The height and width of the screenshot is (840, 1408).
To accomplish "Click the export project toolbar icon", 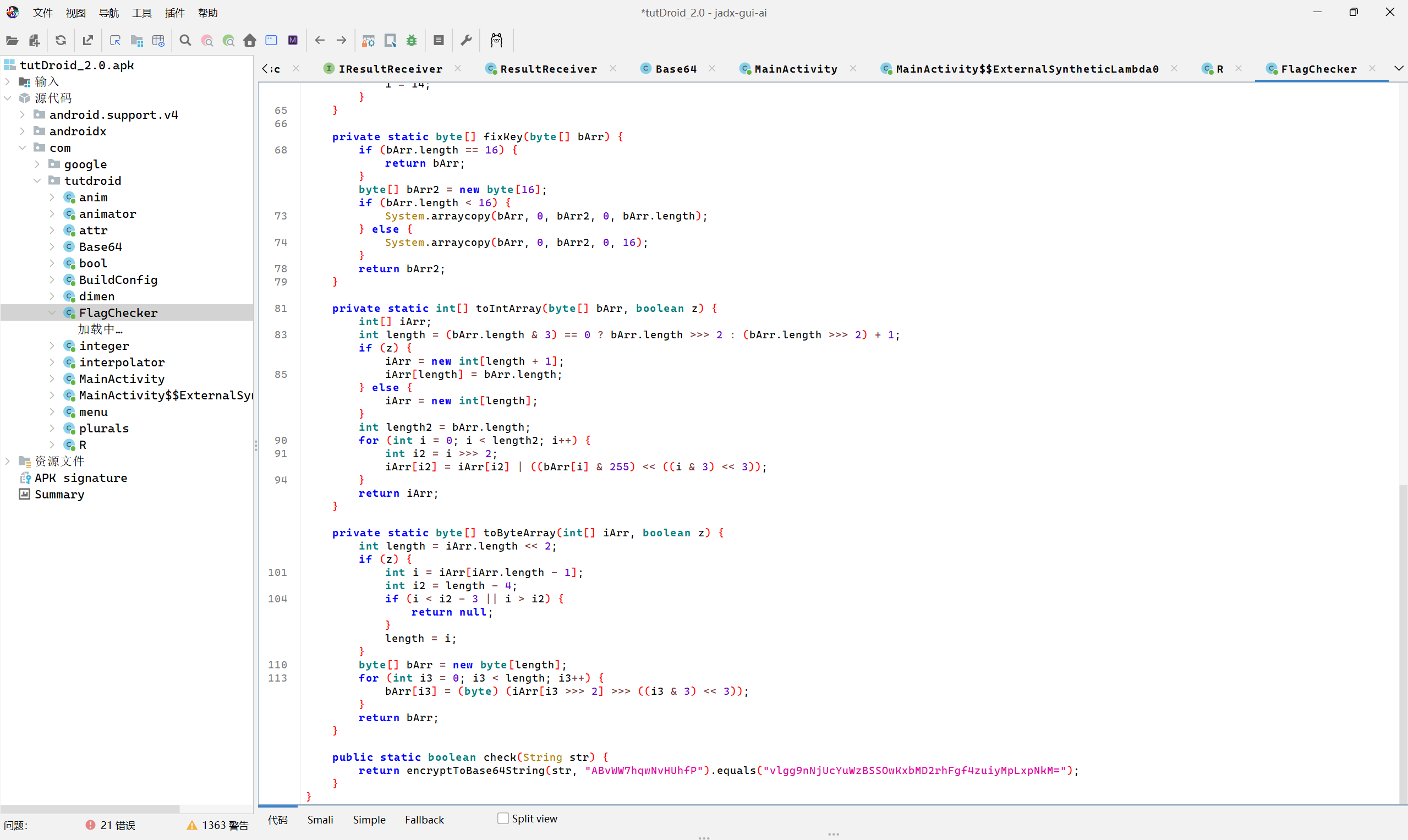I will pyautogui.click(x=87, y=40).
